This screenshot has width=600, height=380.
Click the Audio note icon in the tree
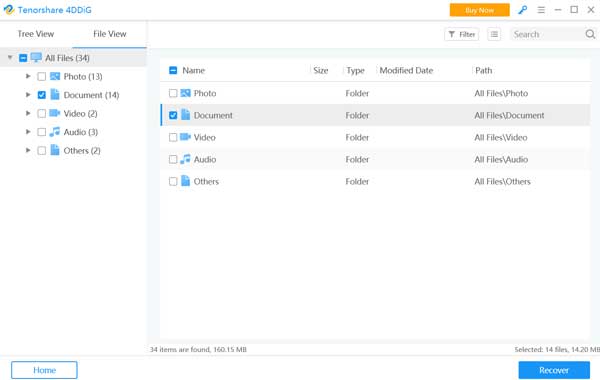[55, 132]
